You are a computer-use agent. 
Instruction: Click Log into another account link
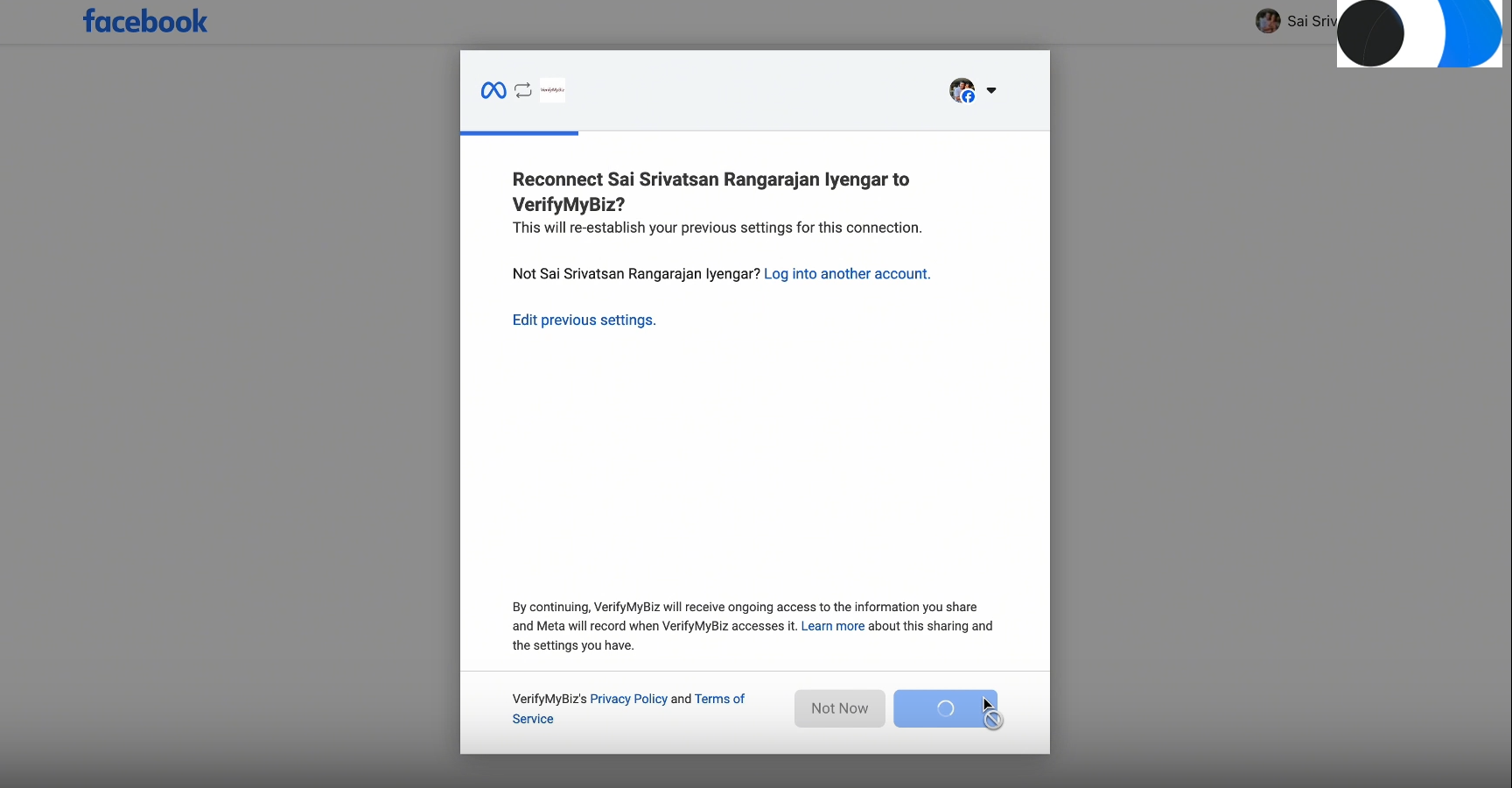tap(847, 274)
